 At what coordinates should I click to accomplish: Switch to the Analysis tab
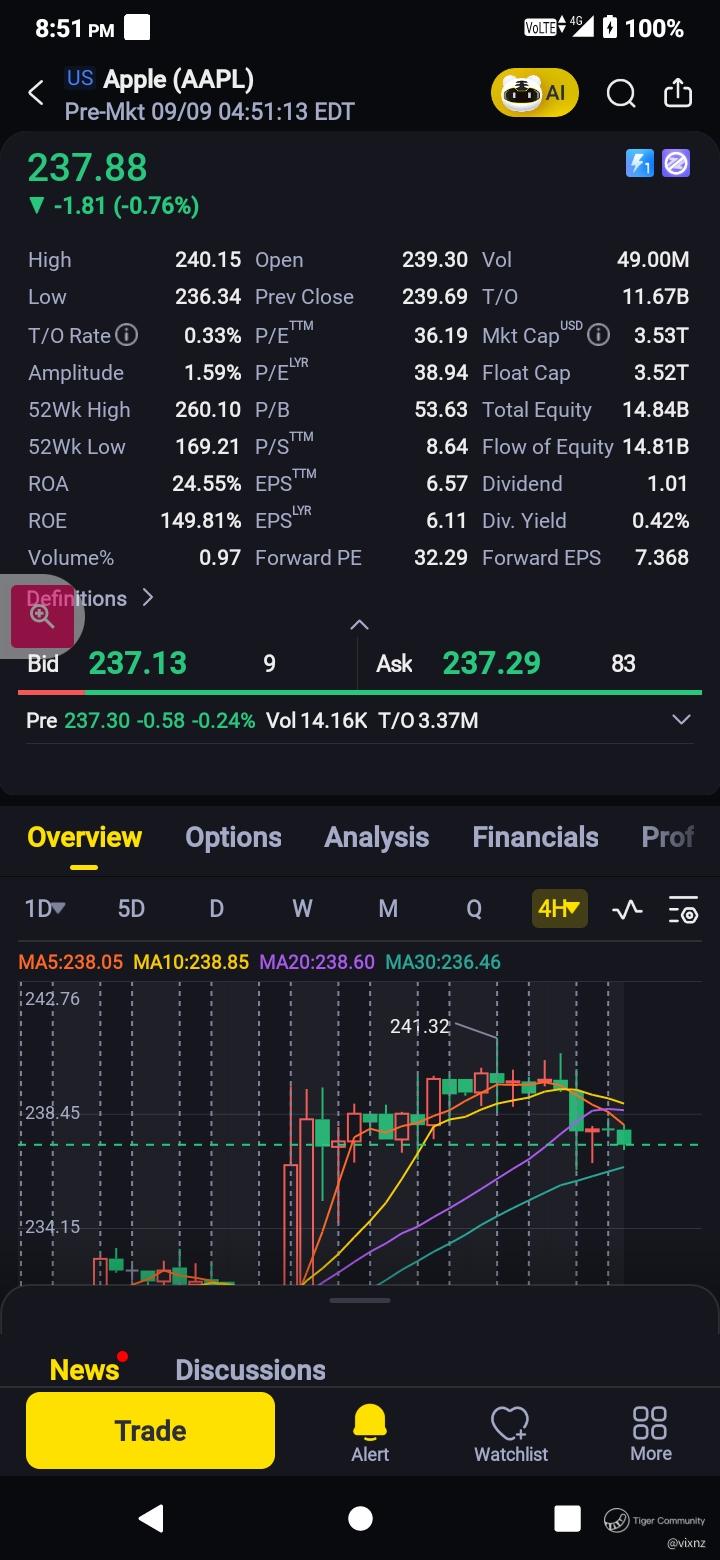coord(376,838)
